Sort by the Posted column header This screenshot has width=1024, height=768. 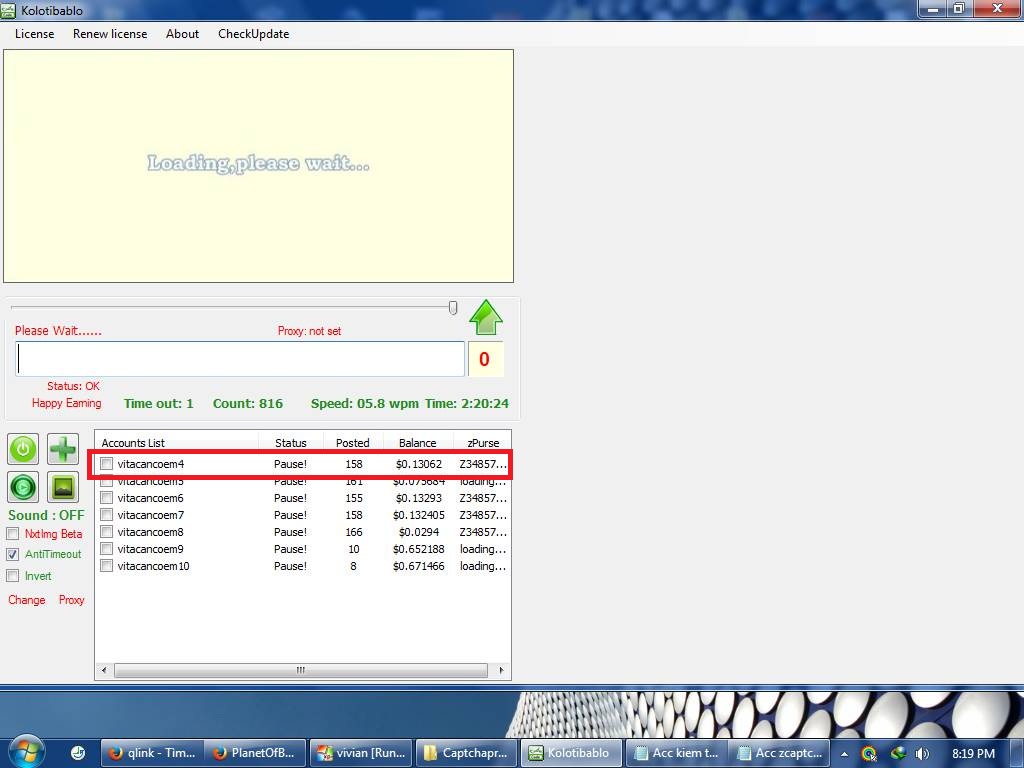pyautogui.click(x=353, y=443)
